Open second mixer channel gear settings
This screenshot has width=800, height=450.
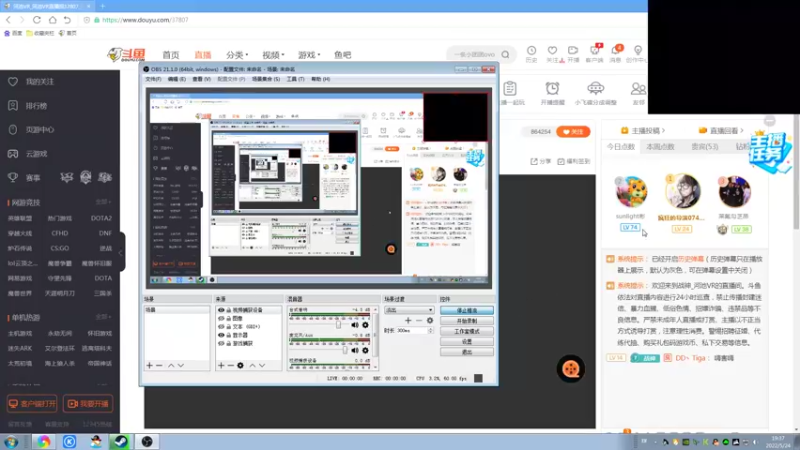click(x=365, y=351)
